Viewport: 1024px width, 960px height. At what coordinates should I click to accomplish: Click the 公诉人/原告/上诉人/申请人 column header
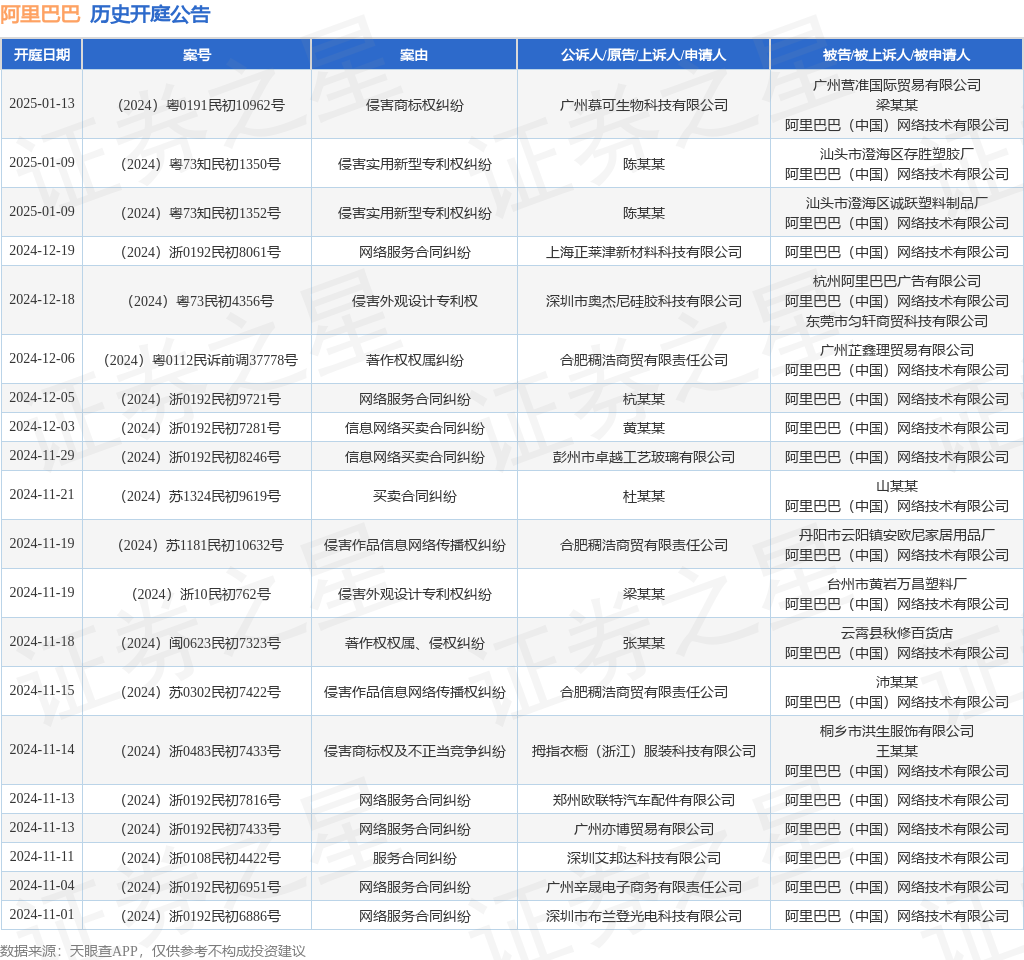[643, 55]
